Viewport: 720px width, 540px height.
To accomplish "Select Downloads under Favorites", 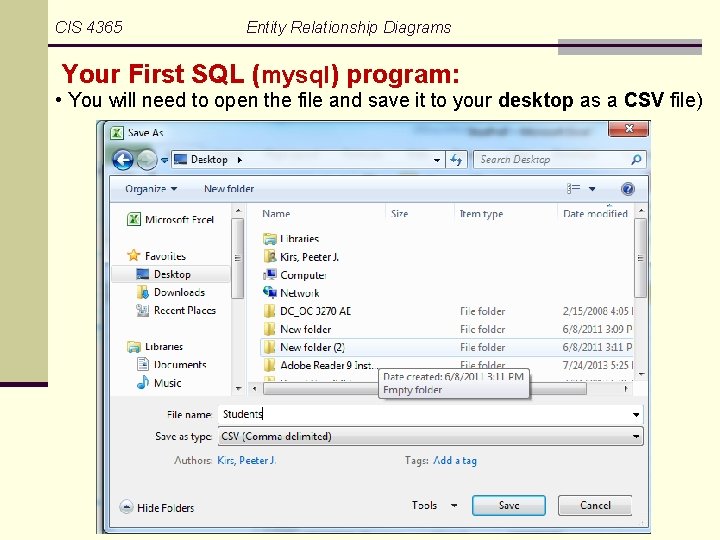I will pos(171,292).
